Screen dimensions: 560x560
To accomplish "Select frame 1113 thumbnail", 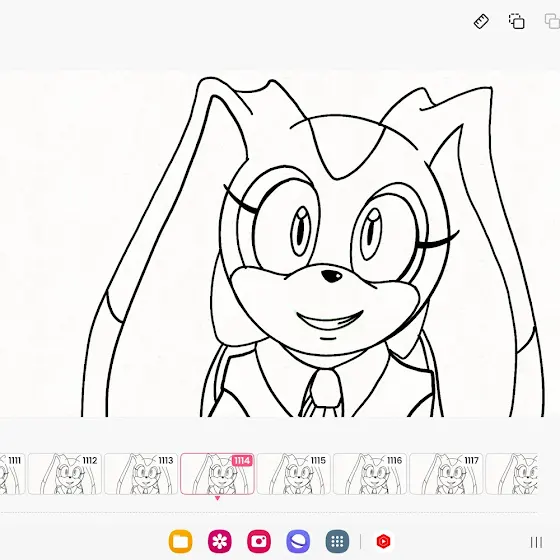I will pos(141,474).
